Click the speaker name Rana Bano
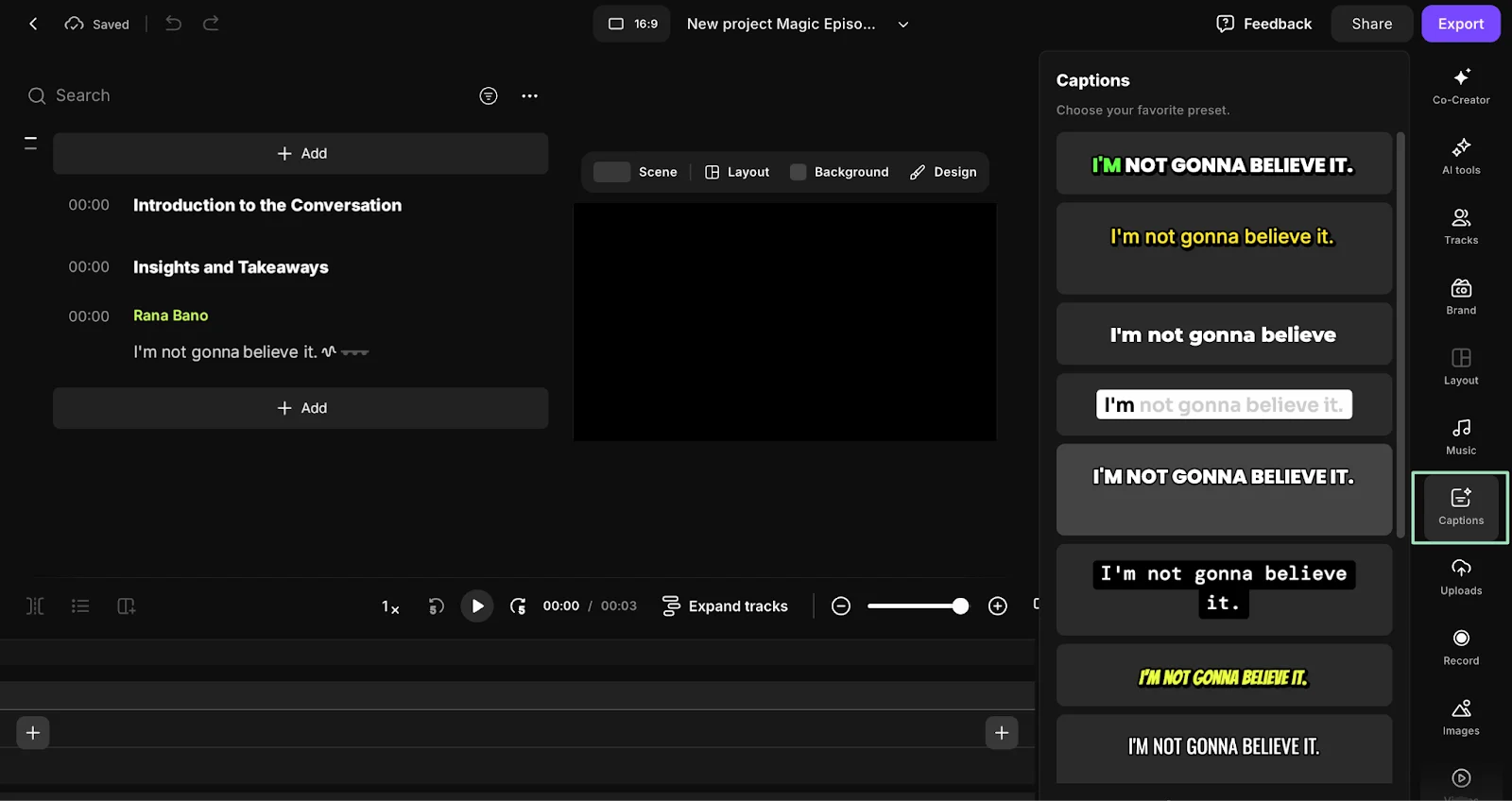This screenshot has width=1512, height=801. click(170, 315)
